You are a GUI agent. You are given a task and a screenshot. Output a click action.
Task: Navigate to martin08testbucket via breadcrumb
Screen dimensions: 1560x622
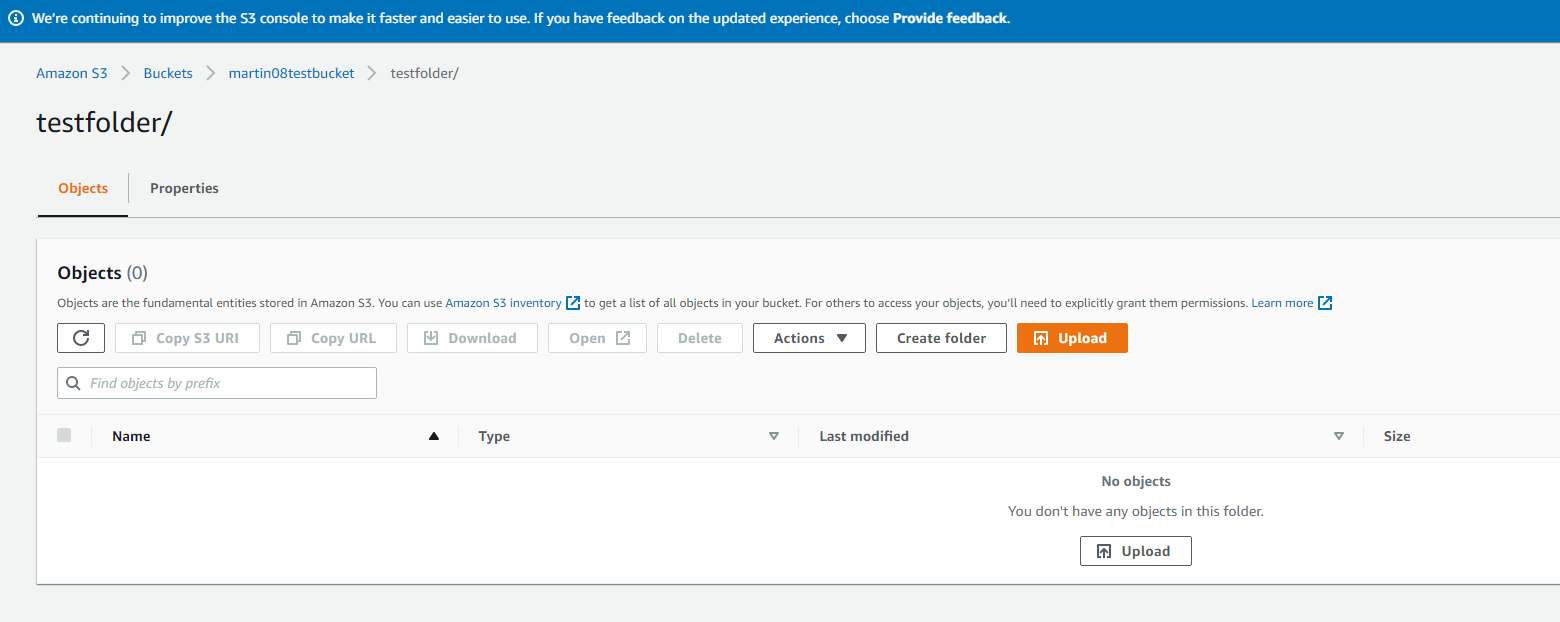291,72
